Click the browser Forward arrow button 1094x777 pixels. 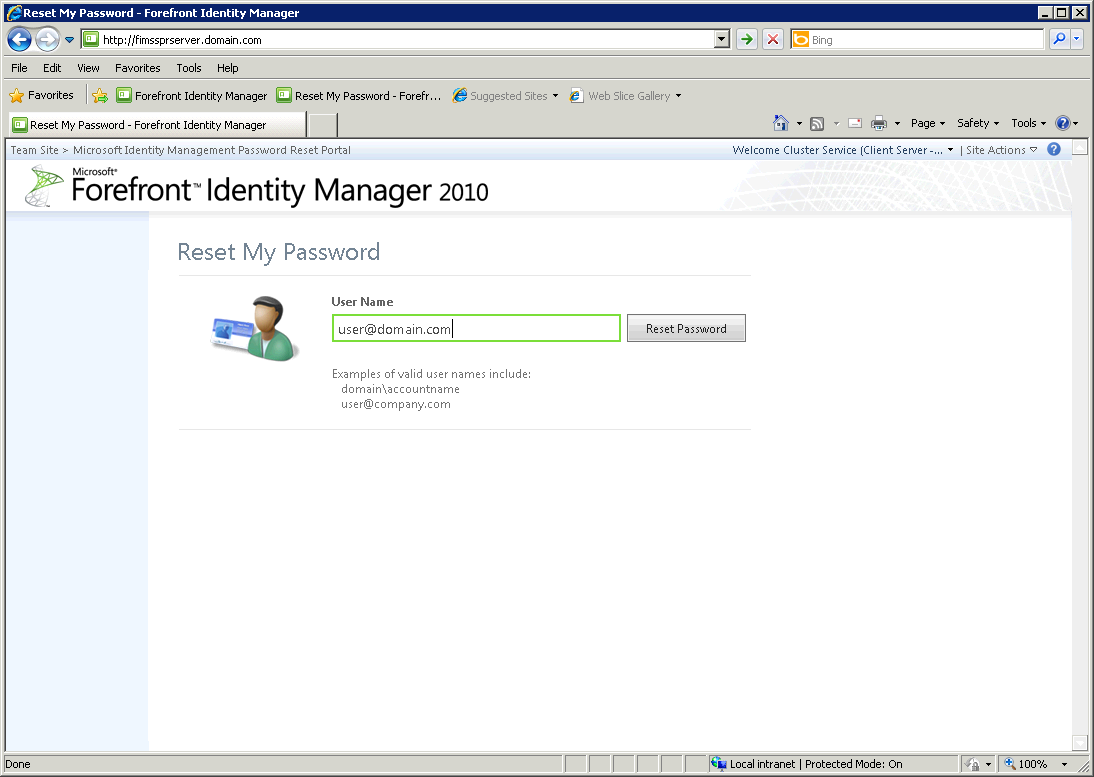coord(47,40)
